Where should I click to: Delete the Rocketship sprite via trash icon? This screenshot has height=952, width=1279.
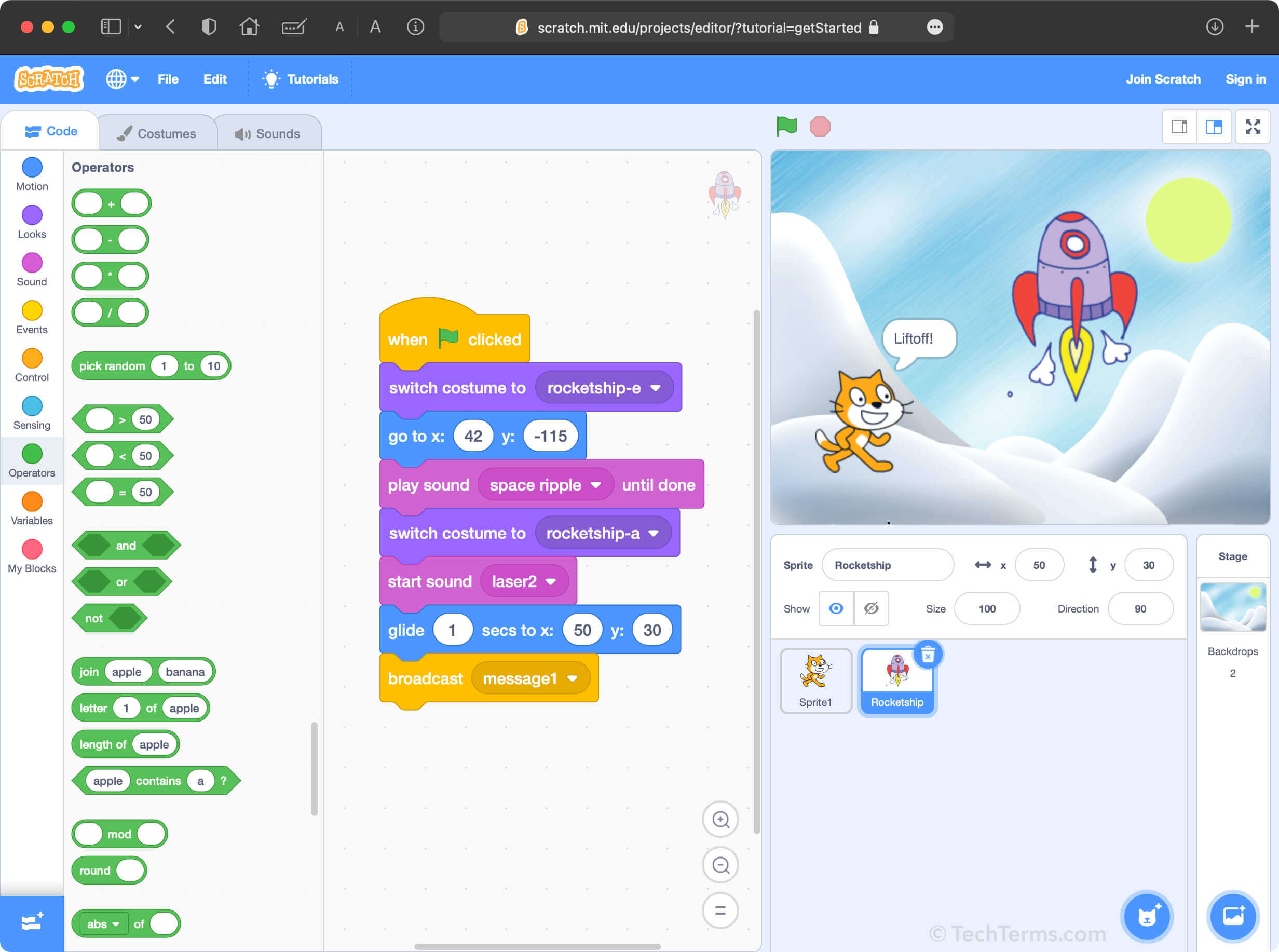pyautogui.click(x=928, y=654)
